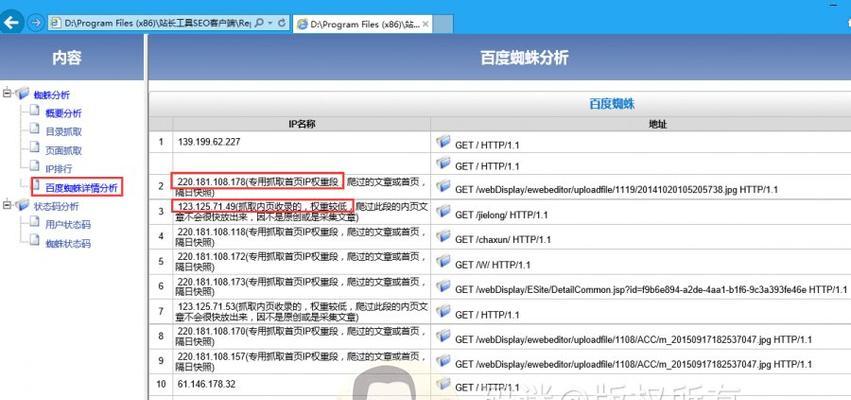
Task: Click page icon next to 概要分析
Action: pyautogui.click(x=35, y=111)
